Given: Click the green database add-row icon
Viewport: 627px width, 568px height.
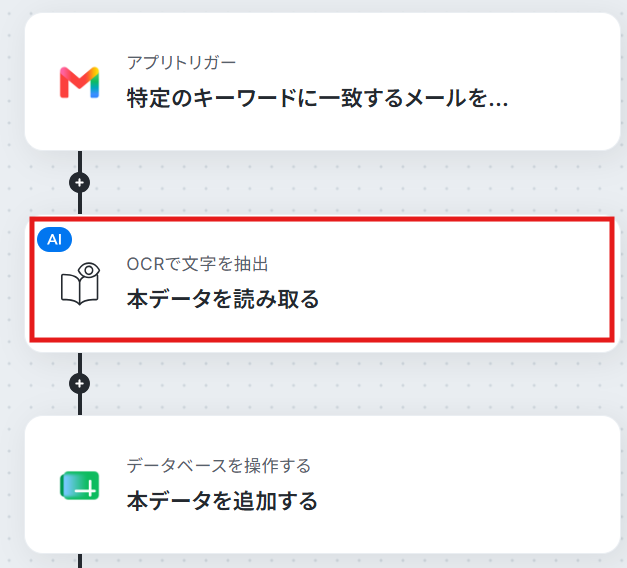Looking at the screenshot, I should click(80, 485).
